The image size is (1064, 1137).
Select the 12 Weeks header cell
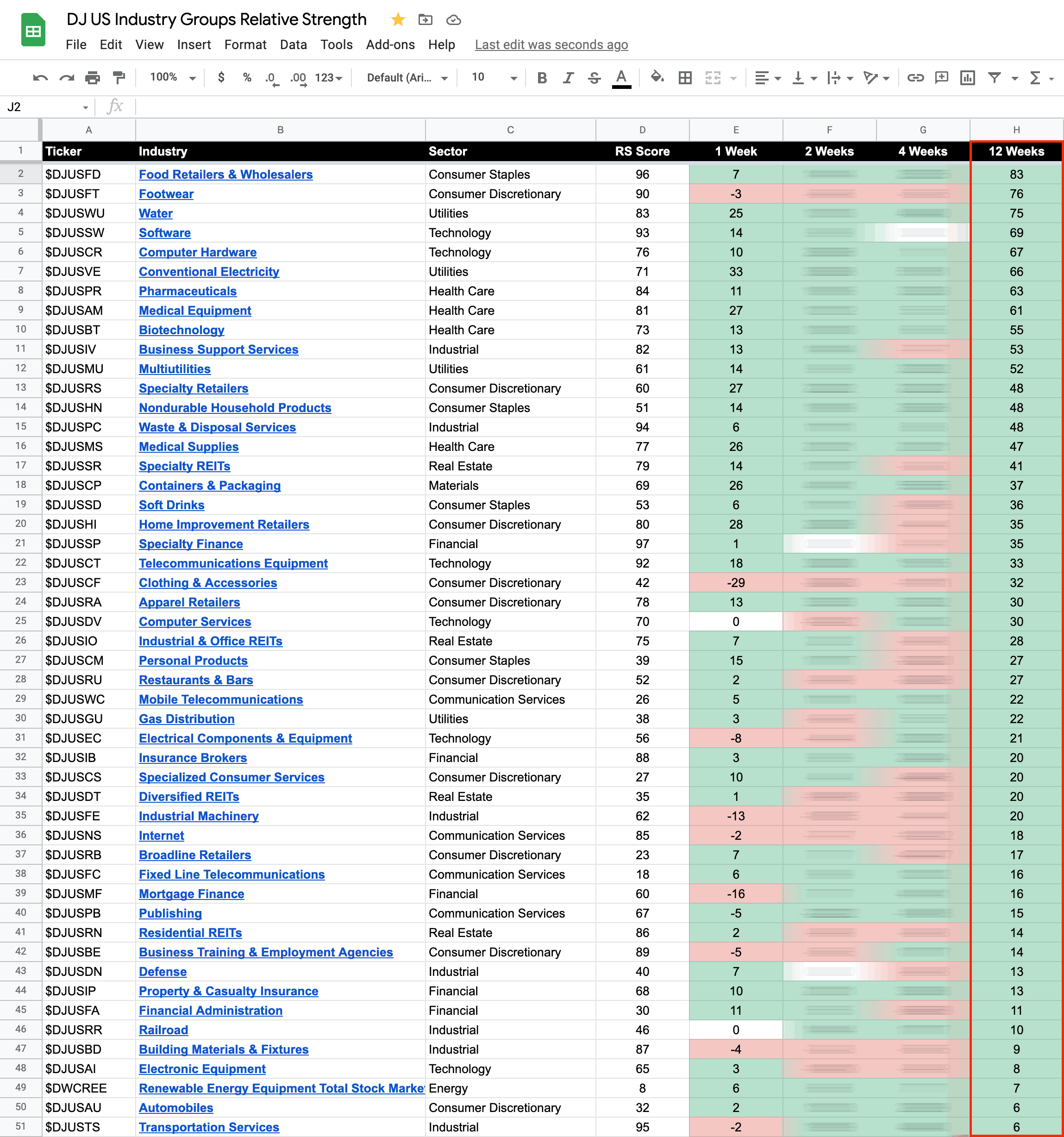[1016, 151]
